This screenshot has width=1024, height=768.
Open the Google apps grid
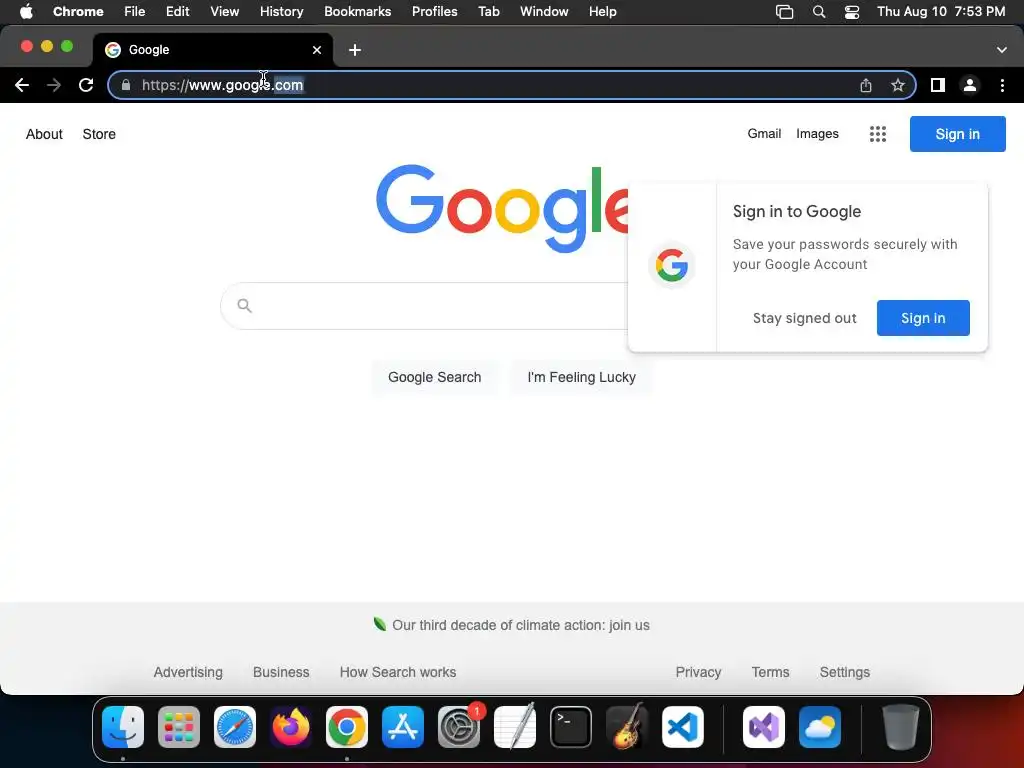878,134
